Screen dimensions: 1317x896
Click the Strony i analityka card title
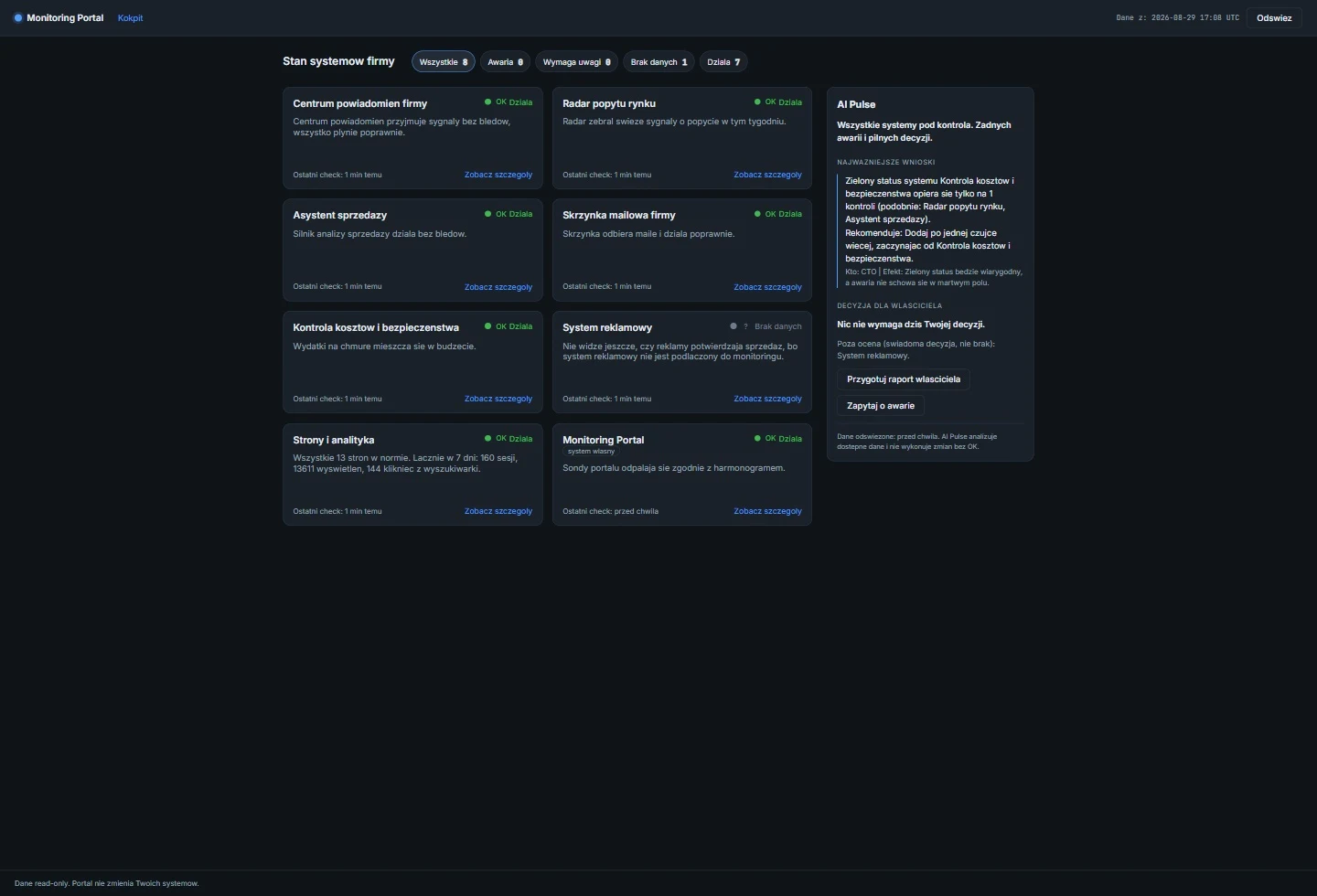[334, 440]
